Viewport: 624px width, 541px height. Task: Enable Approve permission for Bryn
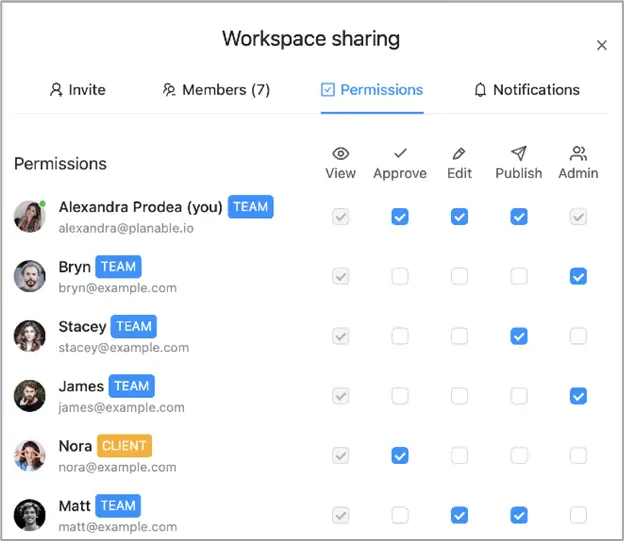400,276
